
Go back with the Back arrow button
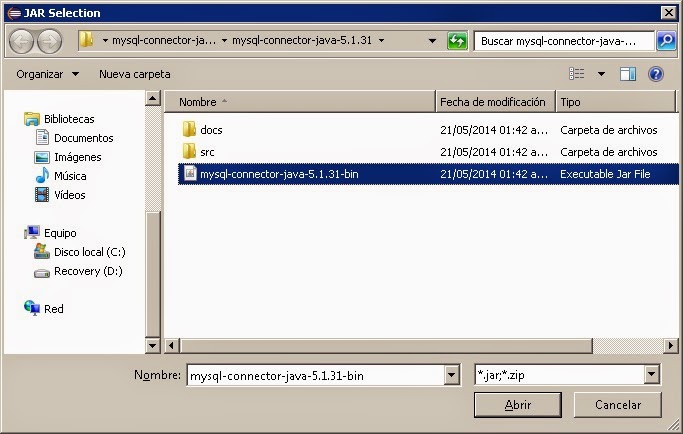[x=21, y=41]
